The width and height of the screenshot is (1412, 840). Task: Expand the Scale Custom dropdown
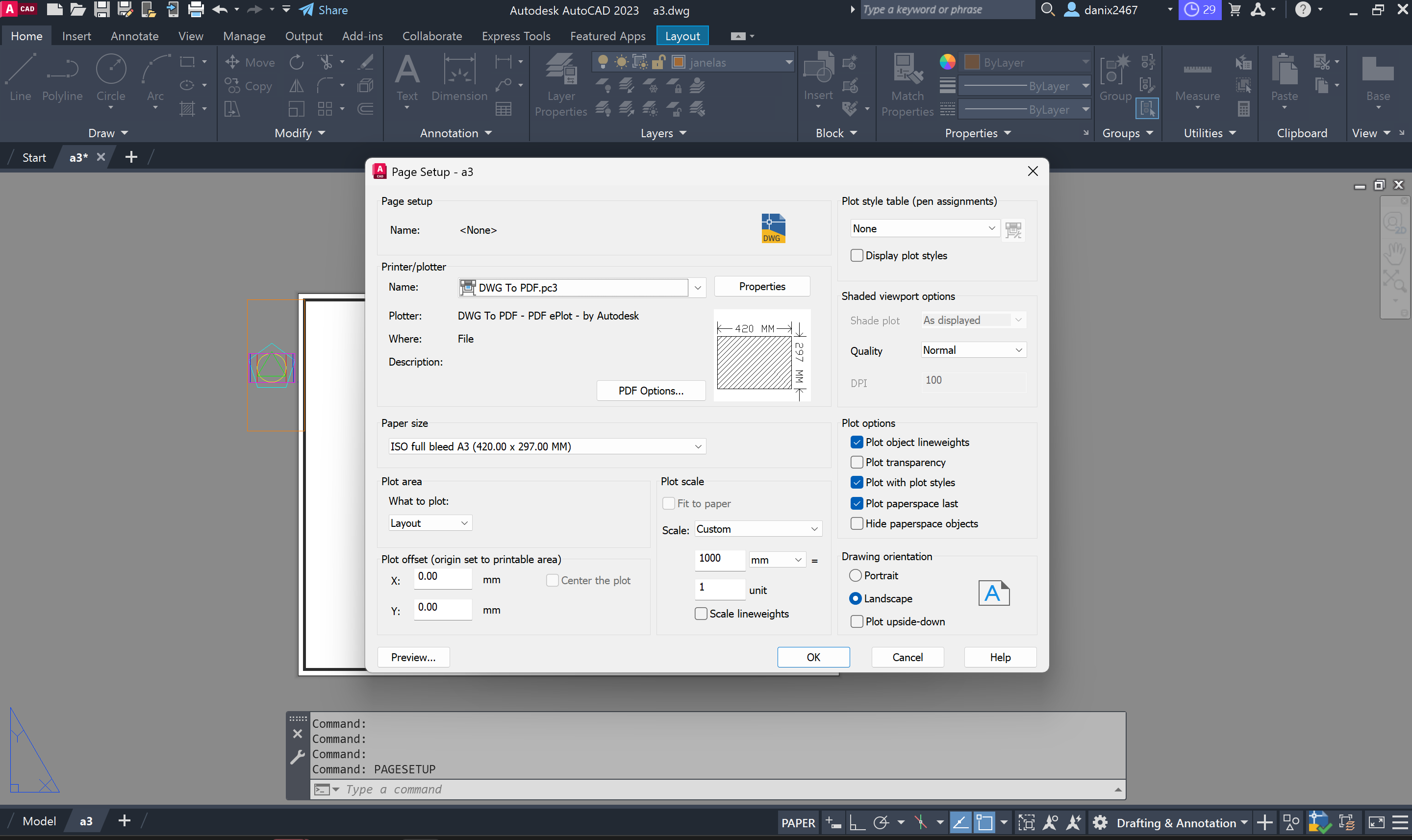click(757, 529)
